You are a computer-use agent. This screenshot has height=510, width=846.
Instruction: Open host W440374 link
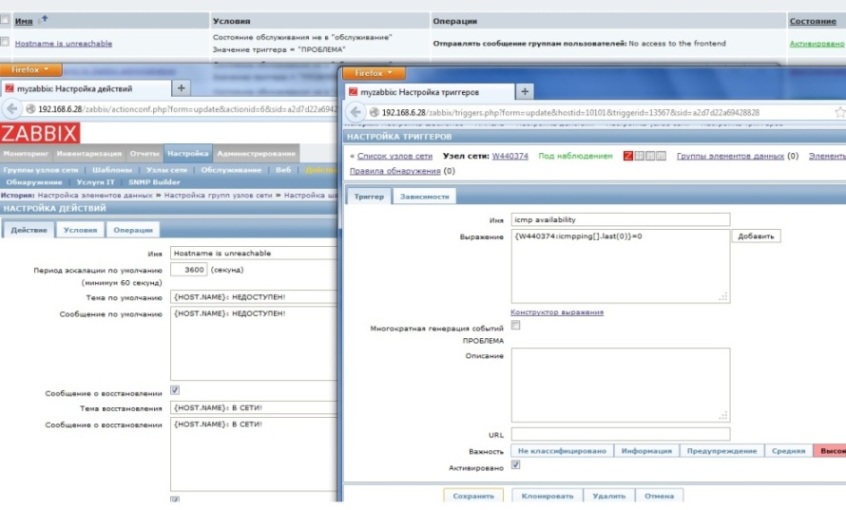(x=510, y=156)
